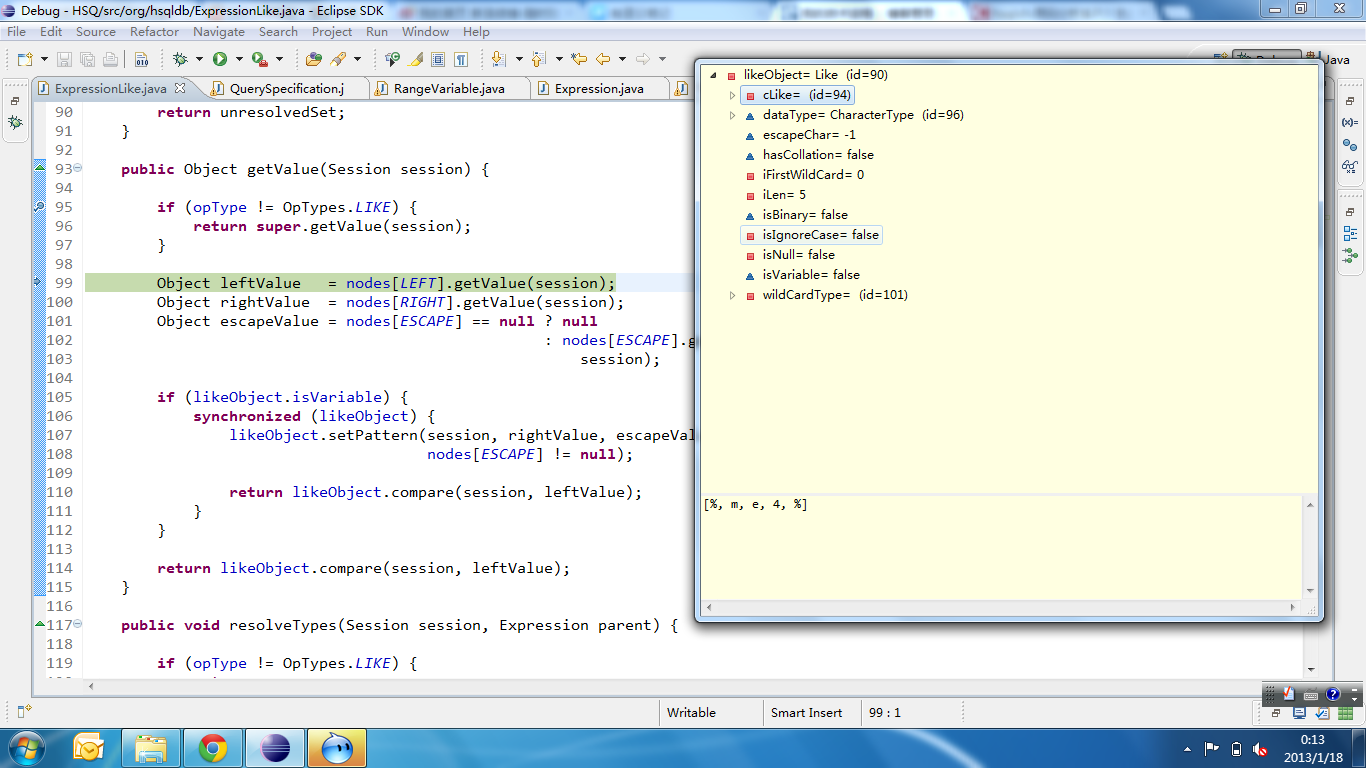Open the Debug view from the left trim
This screenshot has width=1366, height=768.
click(15, 122)
